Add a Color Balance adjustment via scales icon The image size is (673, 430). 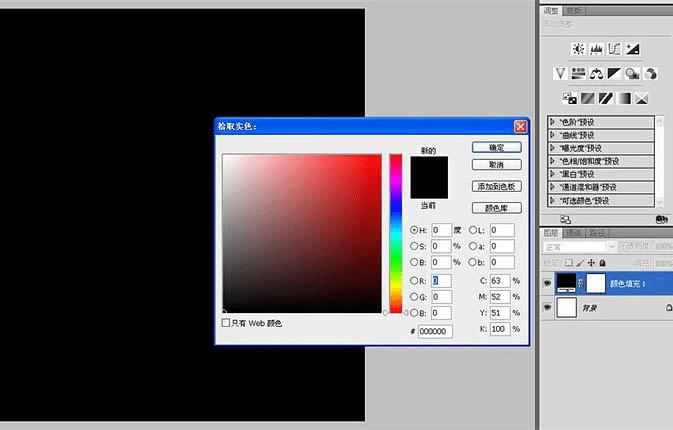pos(596,73)
